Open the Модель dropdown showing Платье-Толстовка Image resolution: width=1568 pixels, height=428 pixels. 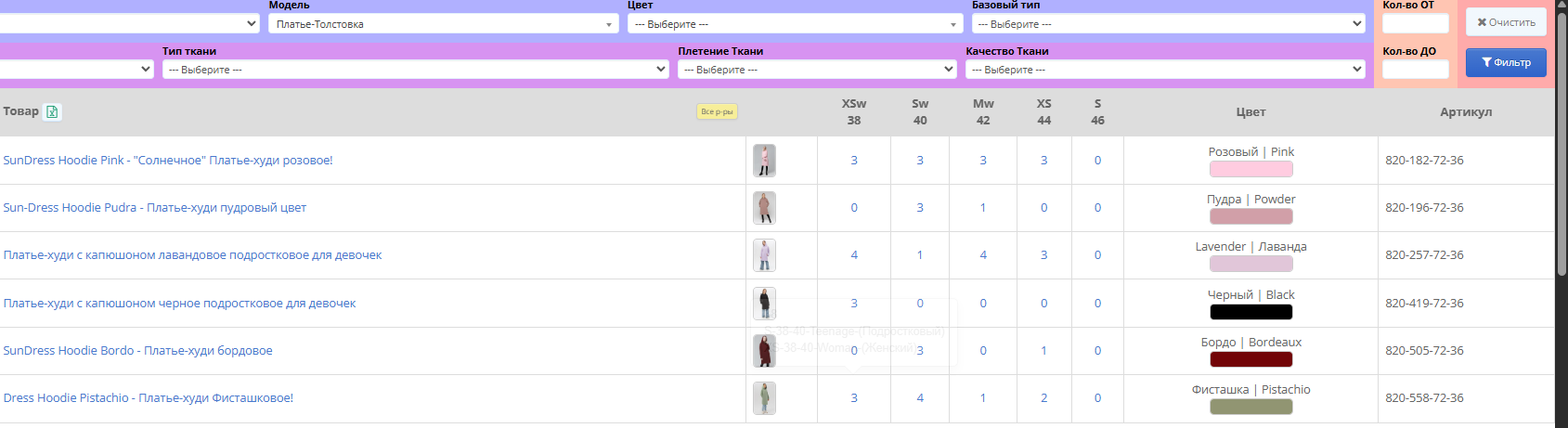(x=443, y=24)
